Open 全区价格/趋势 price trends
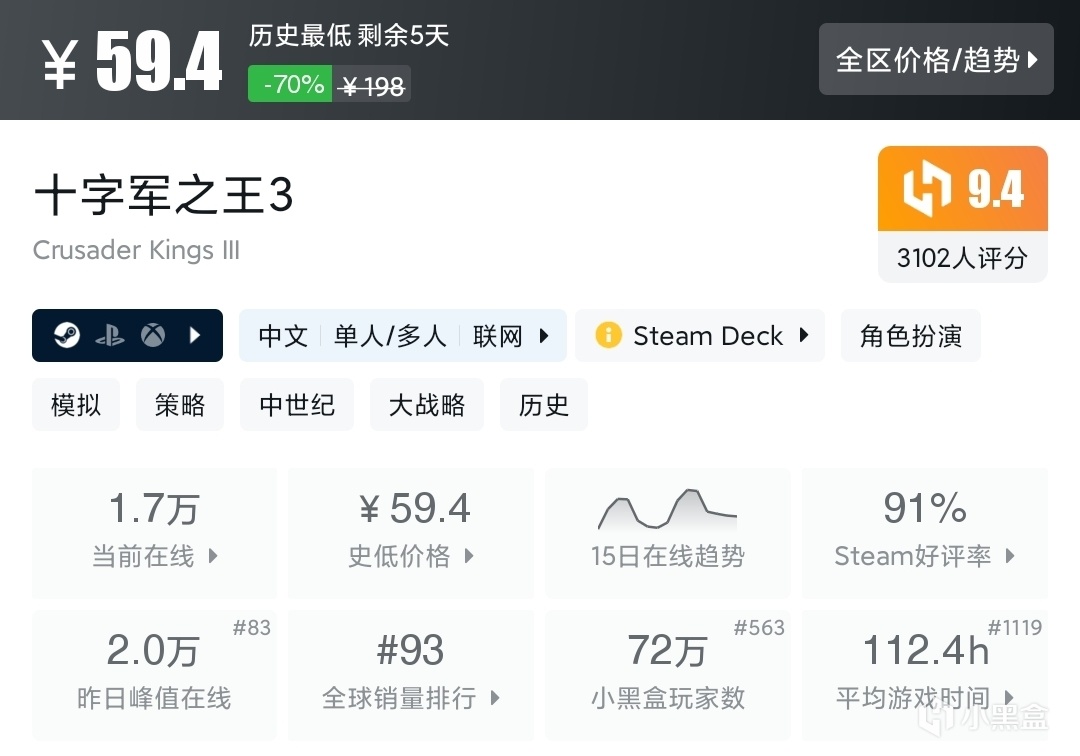Image resolution: width=1080 pixels, height=756 pixels. coord(936,60)
